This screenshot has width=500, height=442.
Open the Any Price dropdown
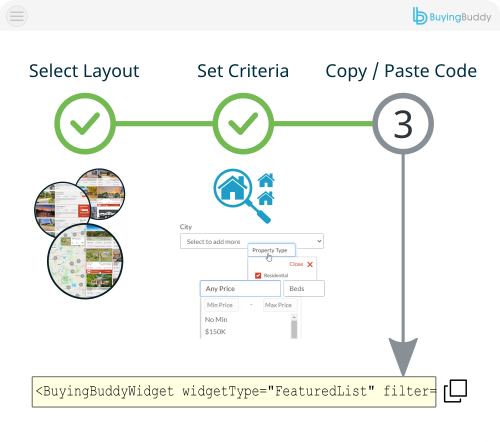pos(240,289)
